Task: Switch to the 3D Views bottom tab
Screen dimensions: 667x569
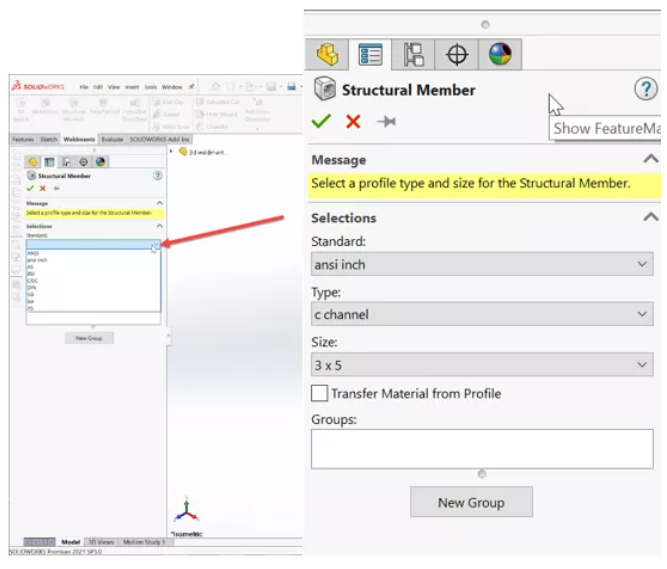Action: point(101,542)
